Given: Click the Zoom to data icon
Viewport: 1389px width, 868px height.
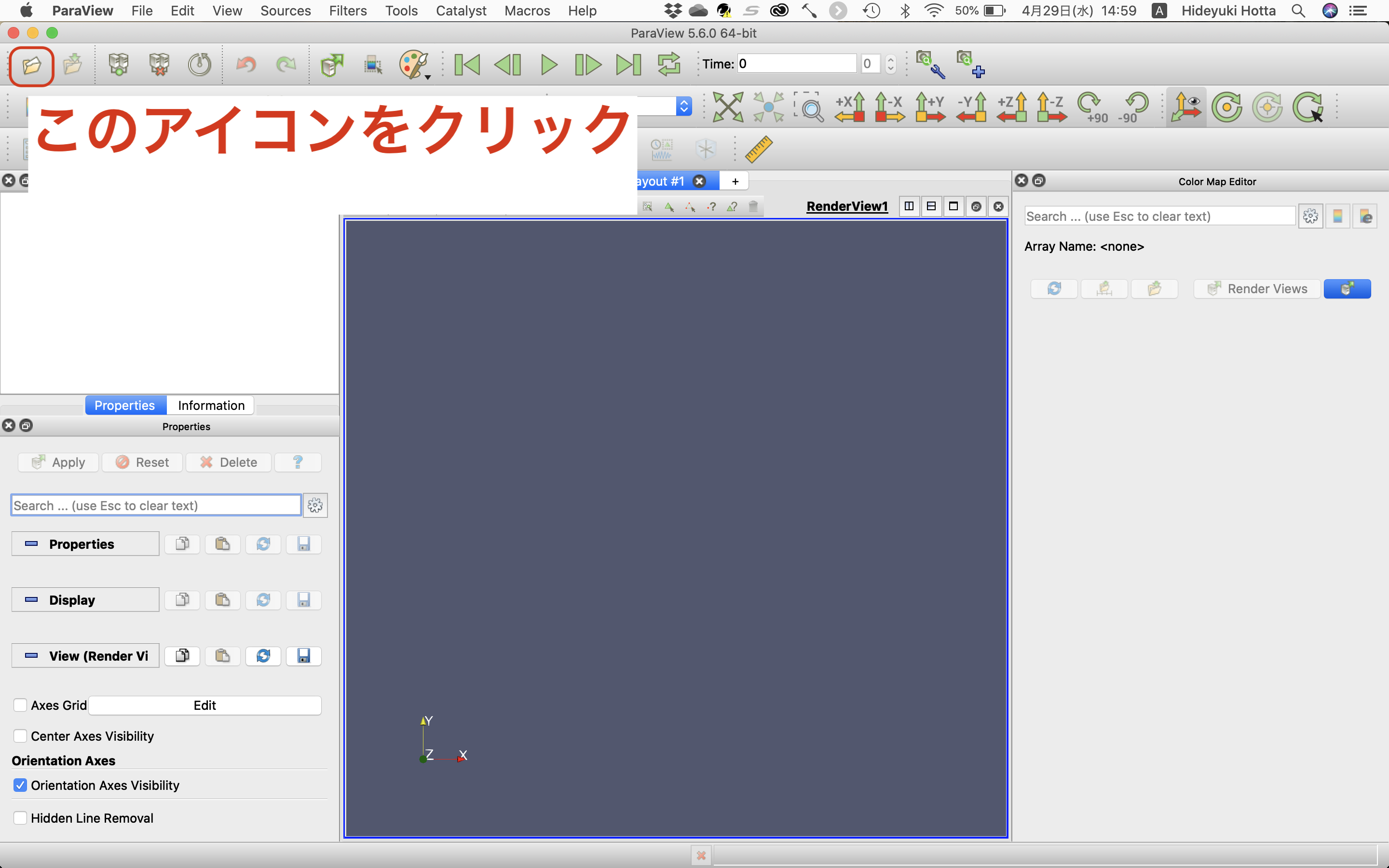Looking at the screenshot, I should tap(769, 107).
